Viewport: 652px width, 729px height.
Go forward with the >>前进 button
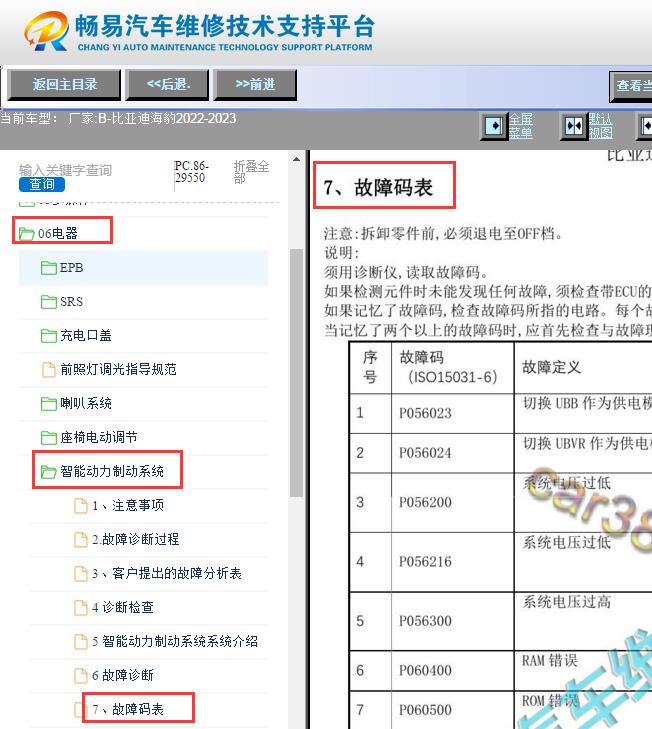[x=255, y=85]
